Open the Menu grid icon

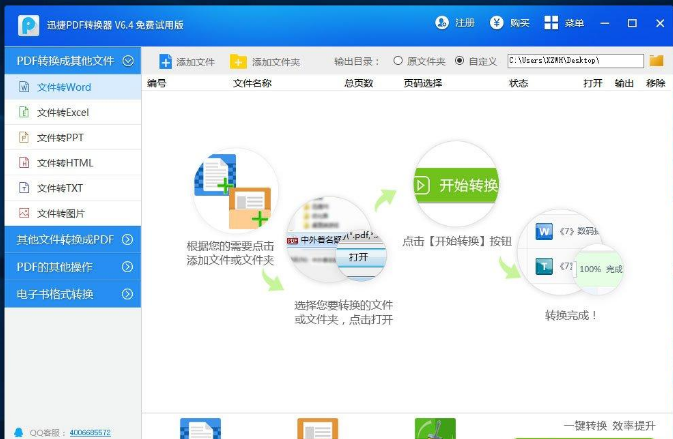click(551, 22)
